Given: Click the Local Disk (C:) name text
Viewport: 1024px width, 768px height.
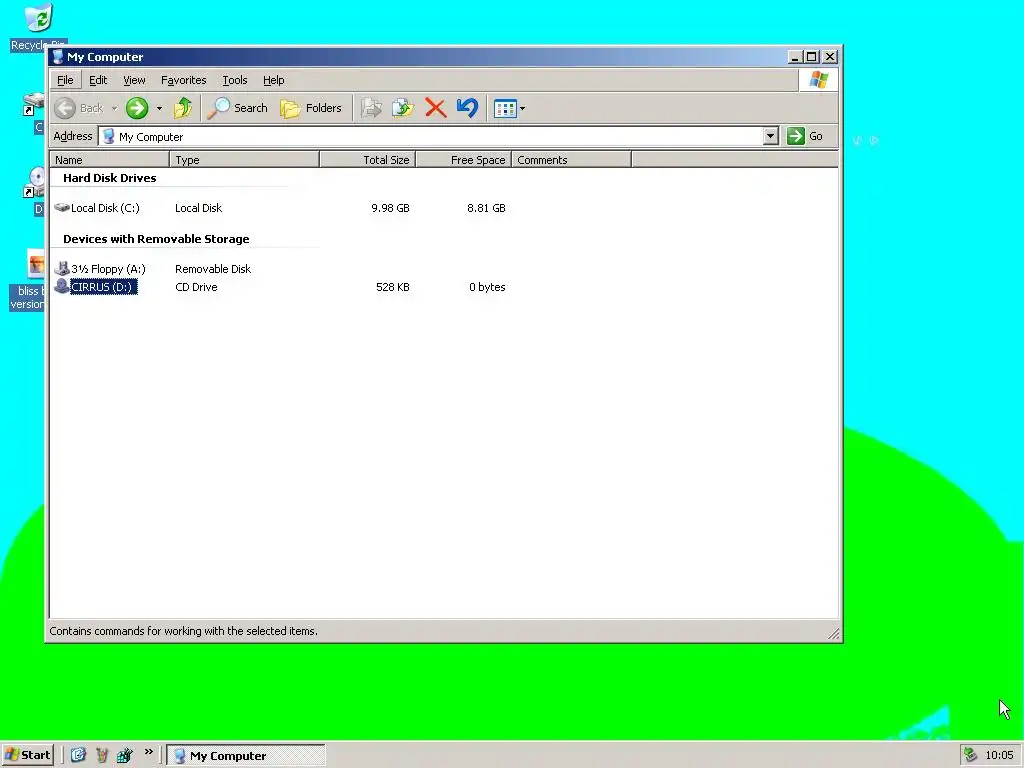Looking at the screenshot, I should (105, 208).
